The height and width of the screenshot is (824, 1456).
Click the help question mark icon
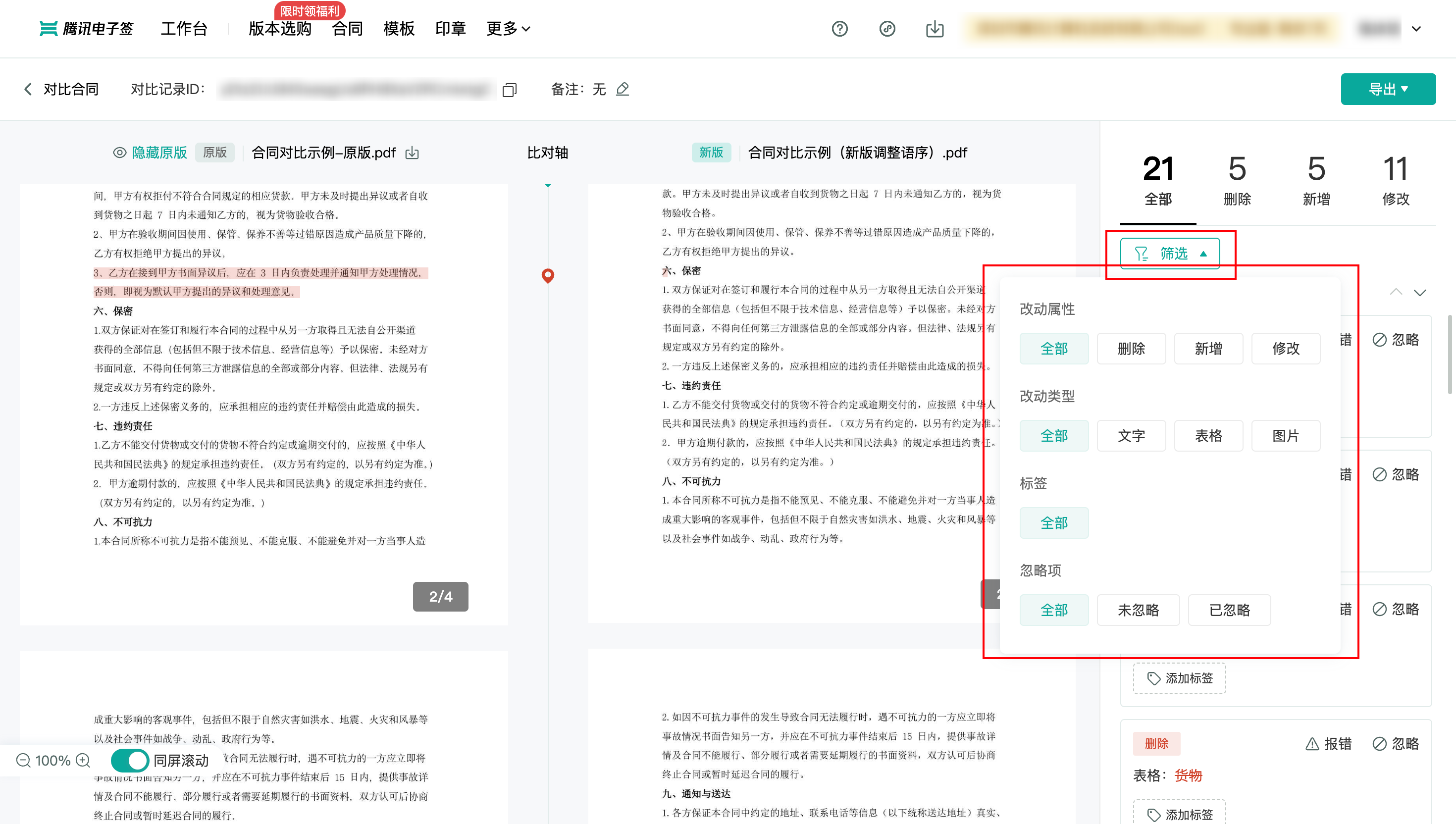coord(839,29)
